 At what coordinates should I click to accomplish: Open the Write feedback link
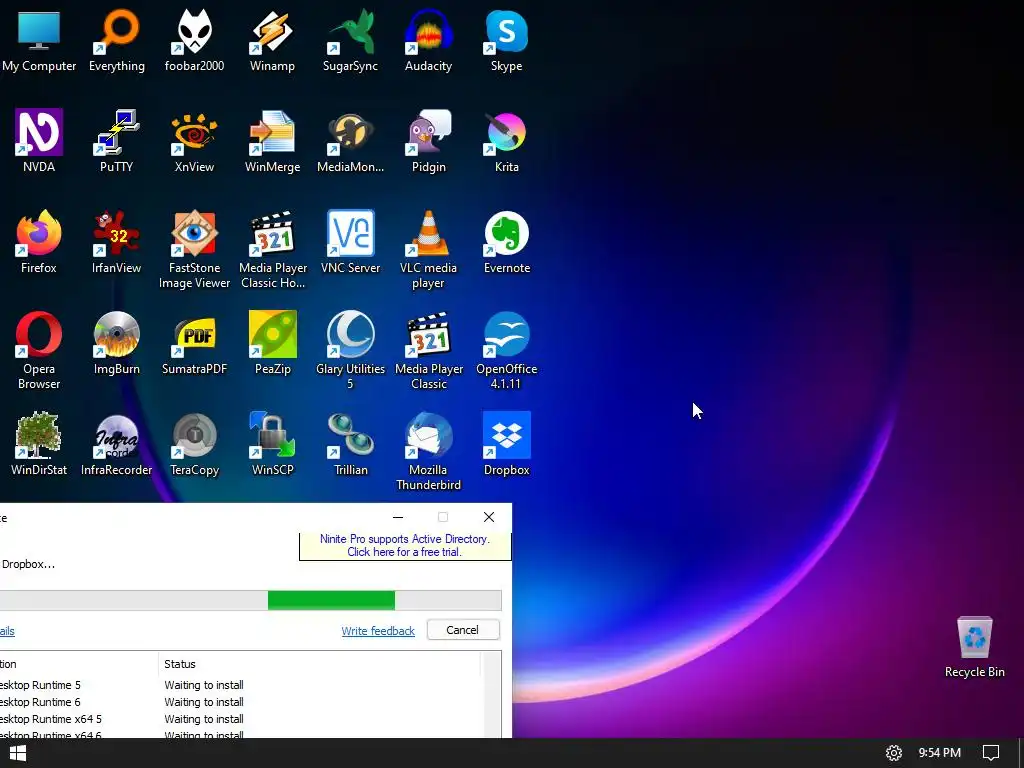pos(378,631)
